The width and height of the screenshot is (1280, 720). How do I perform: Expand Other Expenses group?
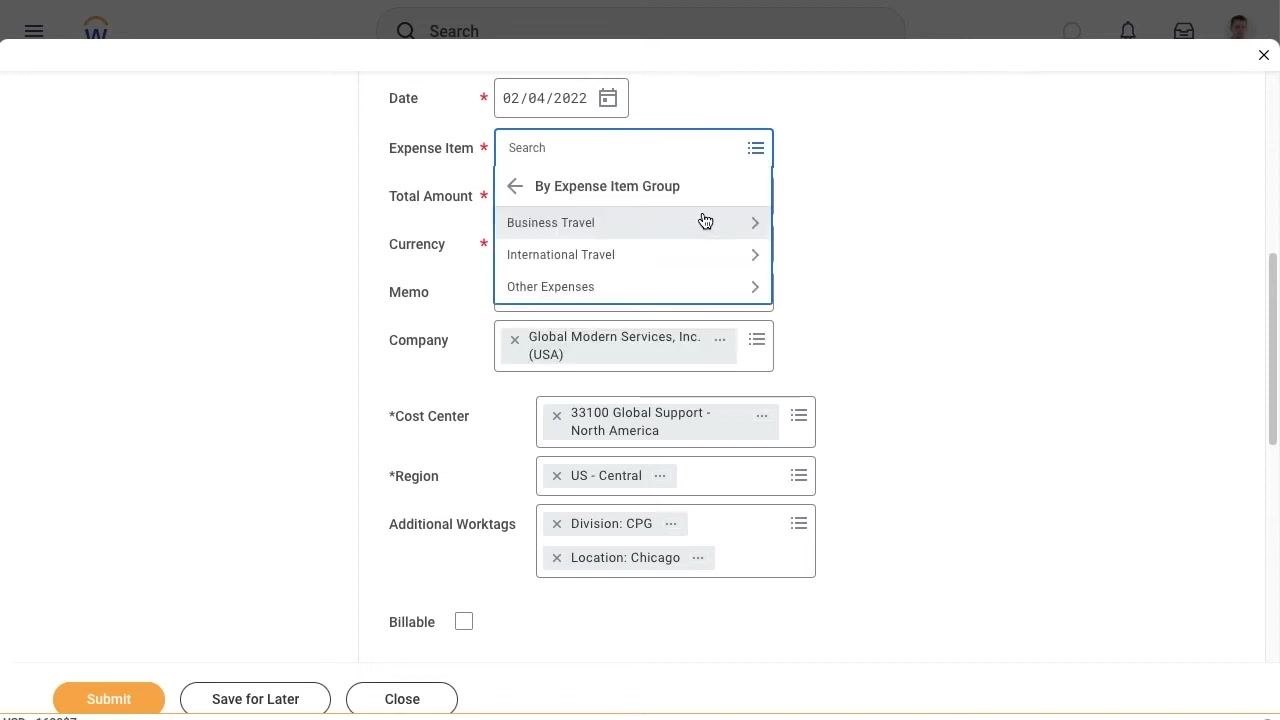pyautogui.click(x=633, y=287)
